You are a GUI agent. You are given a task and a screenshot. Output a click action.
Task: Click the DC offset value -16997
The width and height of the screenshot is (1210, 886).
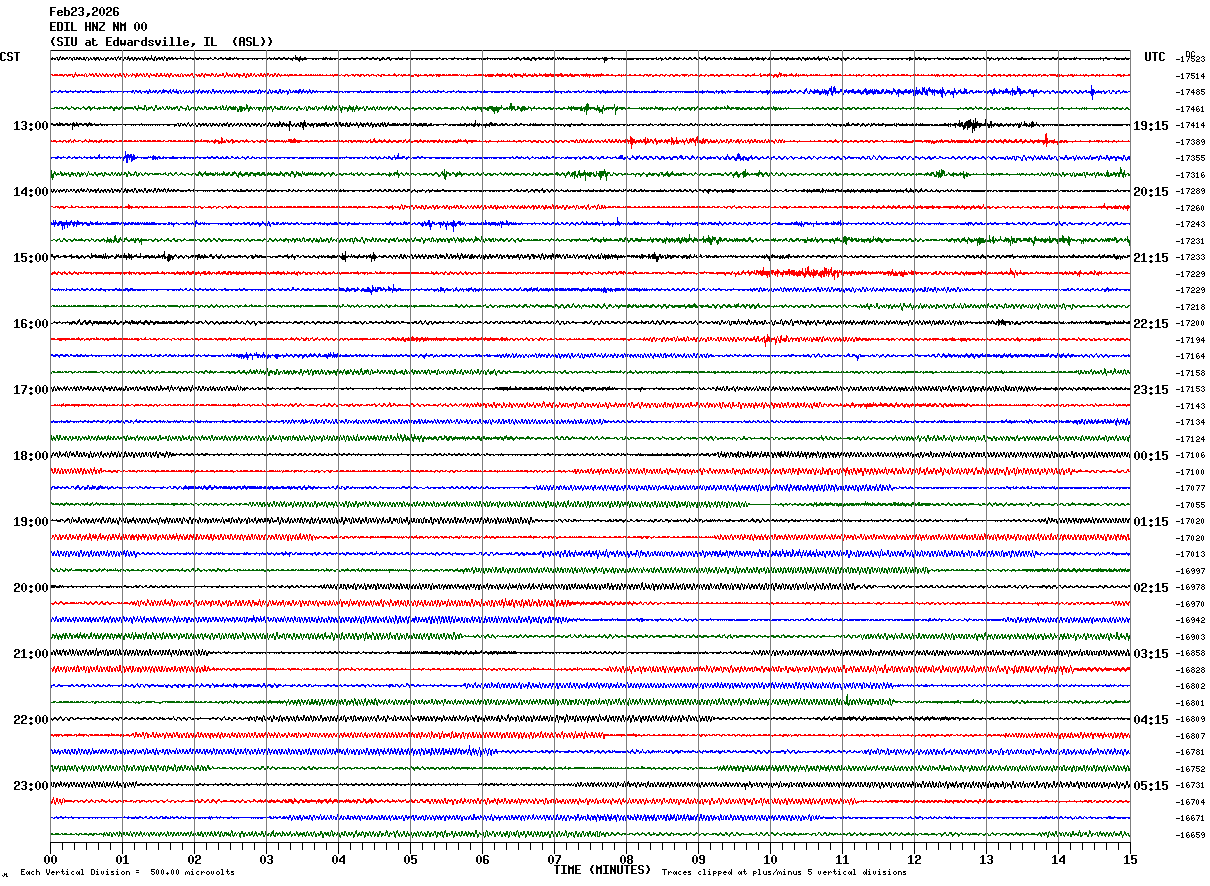coord(1191,572)
